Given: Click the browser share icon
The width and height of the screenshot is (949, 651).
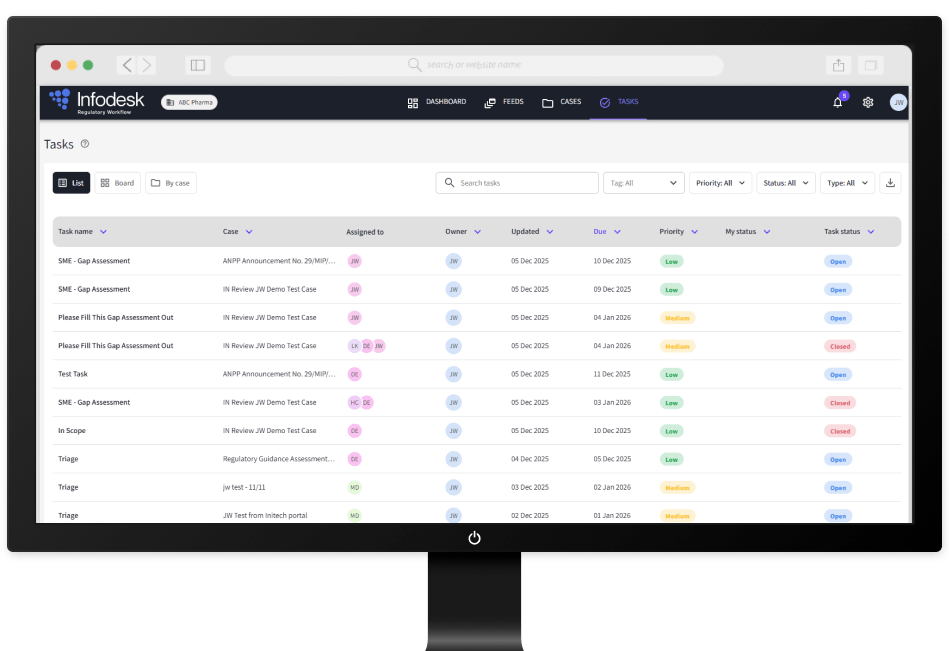Looking at the screenshot, I should point(838,65).
